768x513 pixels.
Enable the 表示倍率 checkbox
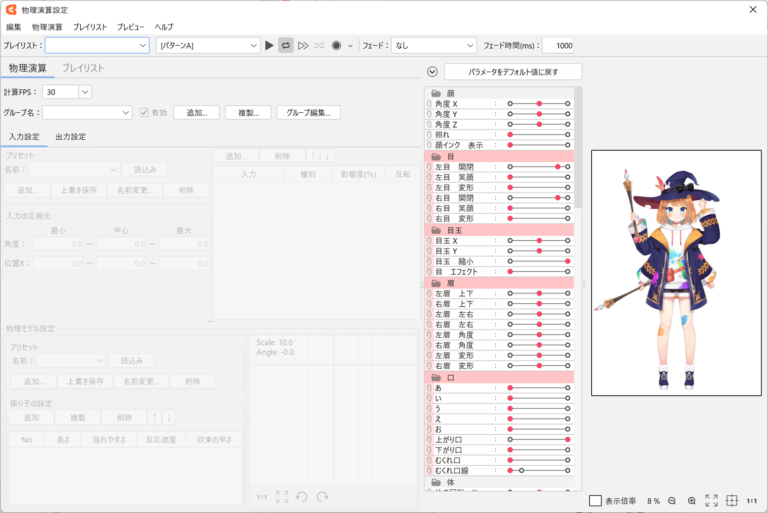595,500
